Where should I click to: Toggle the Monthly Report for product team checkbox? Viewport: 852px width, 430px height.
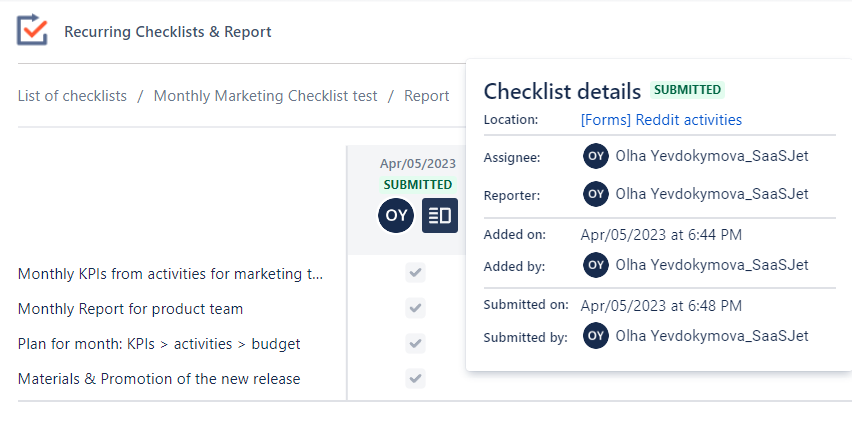(x=416, y=308)
